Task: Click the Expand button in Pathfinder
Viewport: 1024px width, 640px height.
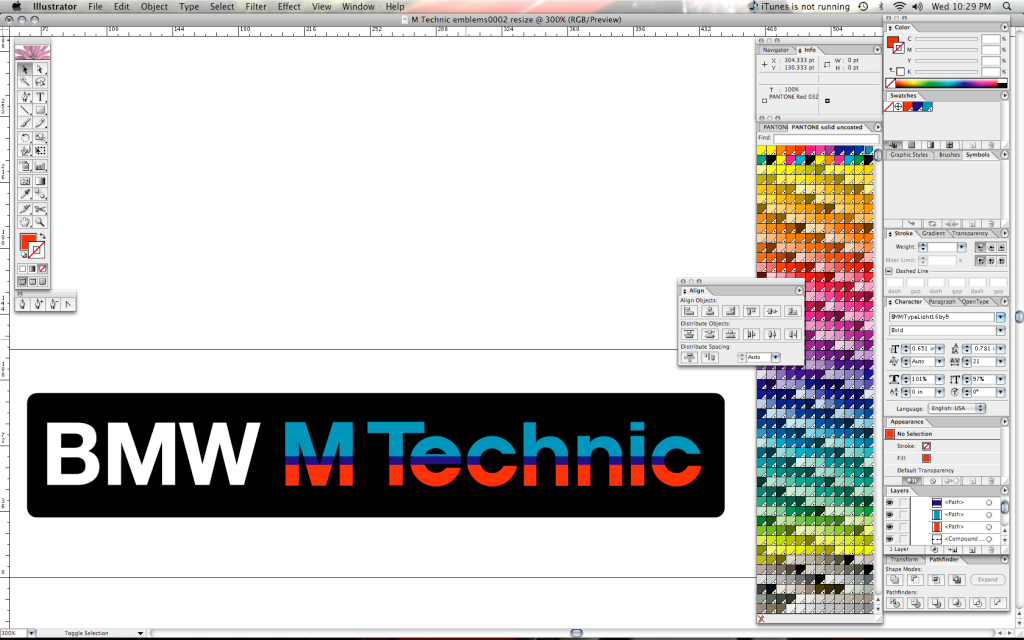Action: point(987,580)
